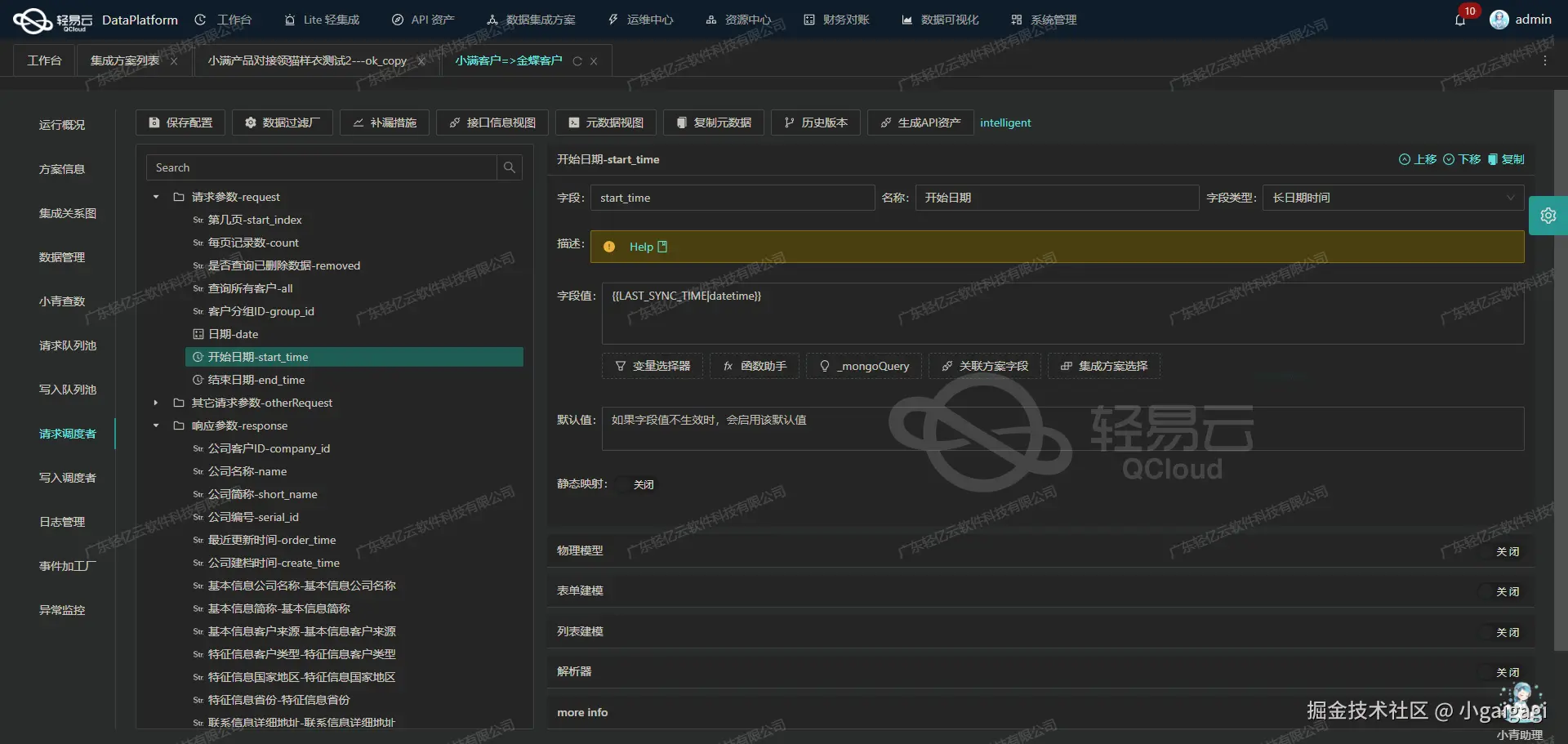The height and width of the screenshot is (744, 1568).
Task: Switch to the 集成方案列表 tab
Action: coord(123,60)
